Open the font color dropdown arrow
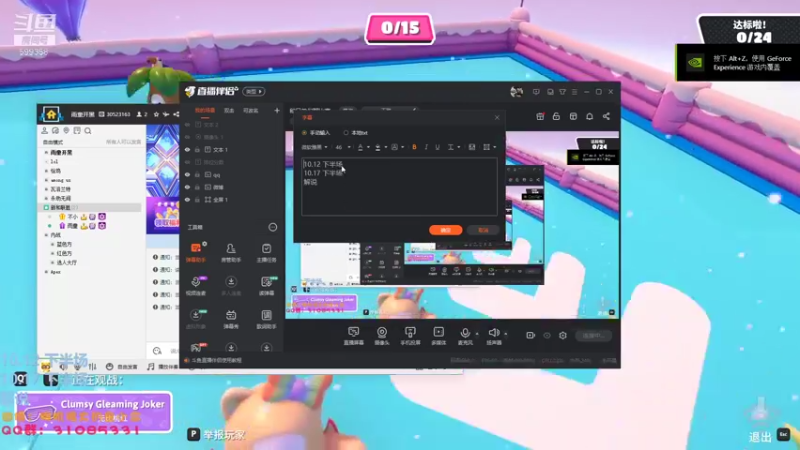Viewport: 800px width, 450px height. [368, 147]
